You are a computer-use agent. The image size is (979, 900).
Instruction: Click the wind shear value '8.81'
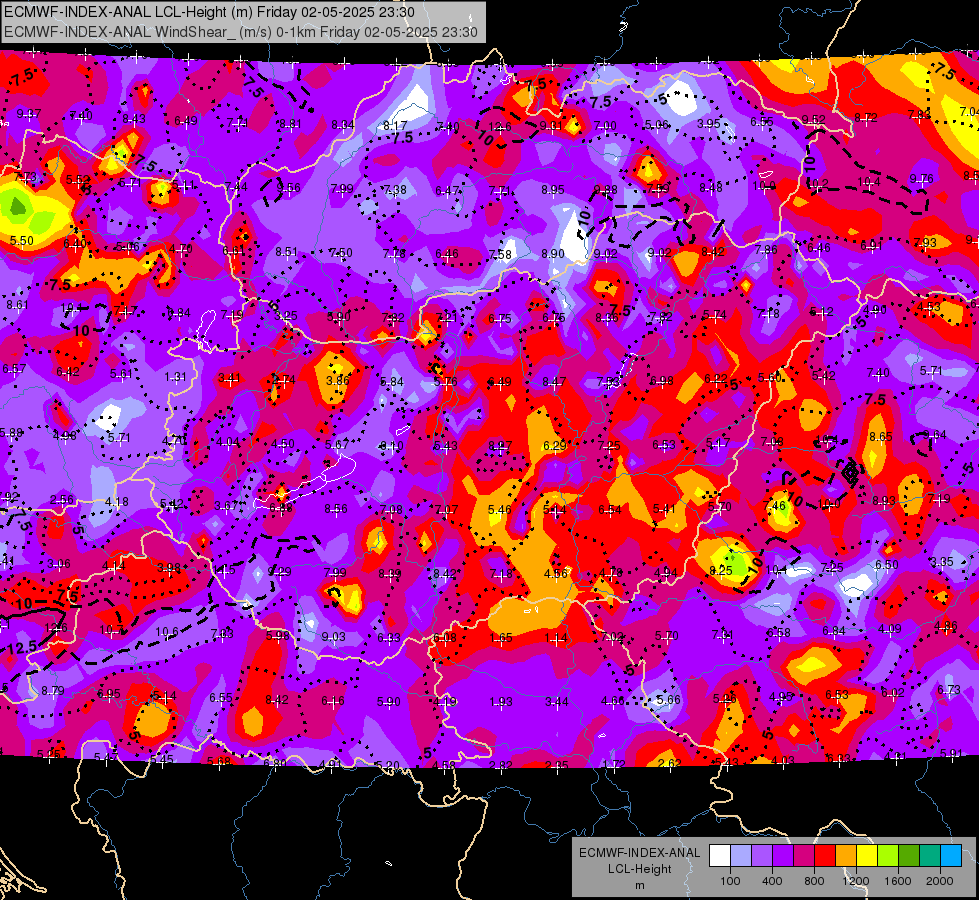290,124
